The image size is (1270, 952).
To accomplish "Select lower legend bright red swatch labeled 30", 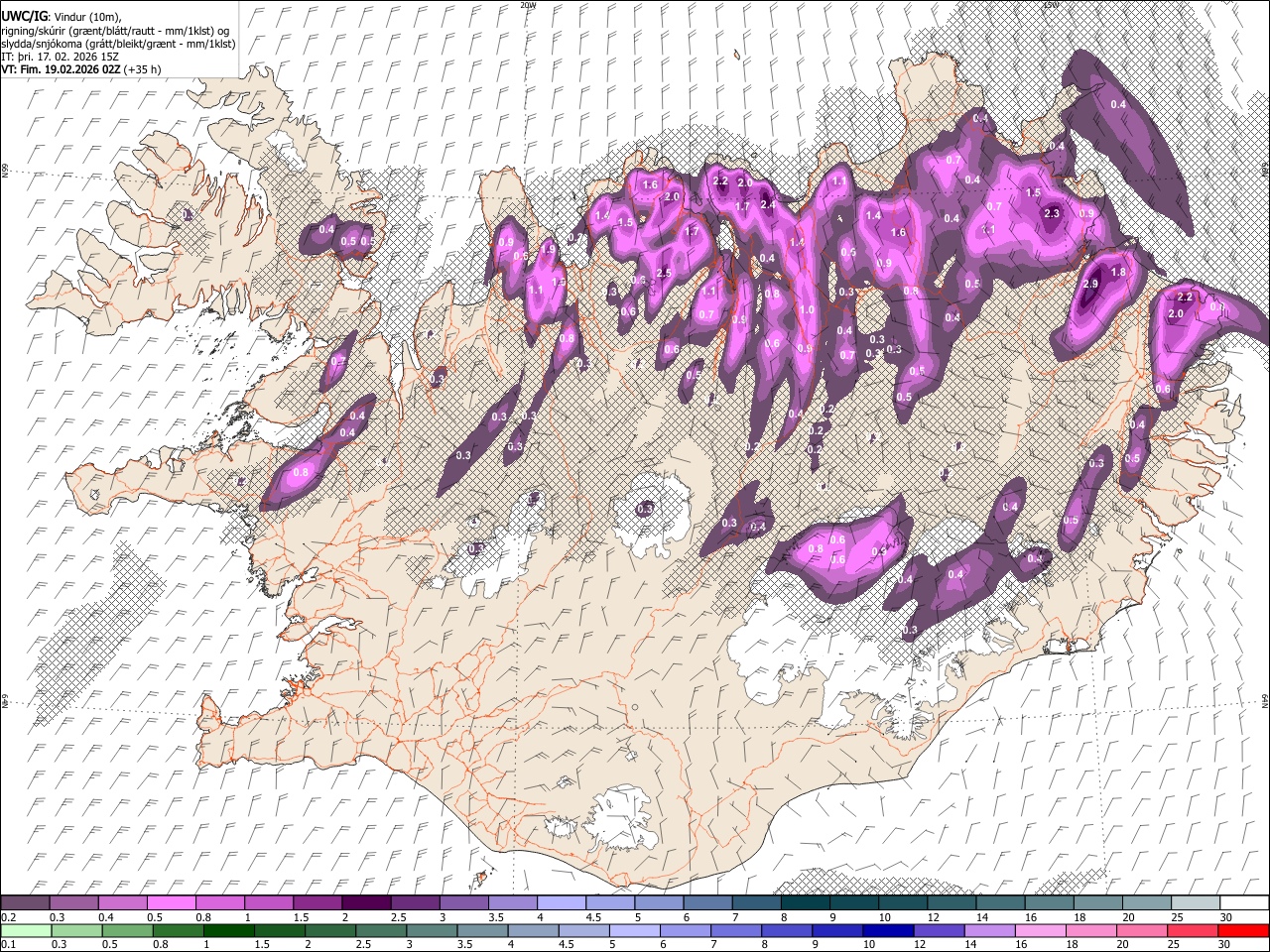I will tap(1243, 930).
